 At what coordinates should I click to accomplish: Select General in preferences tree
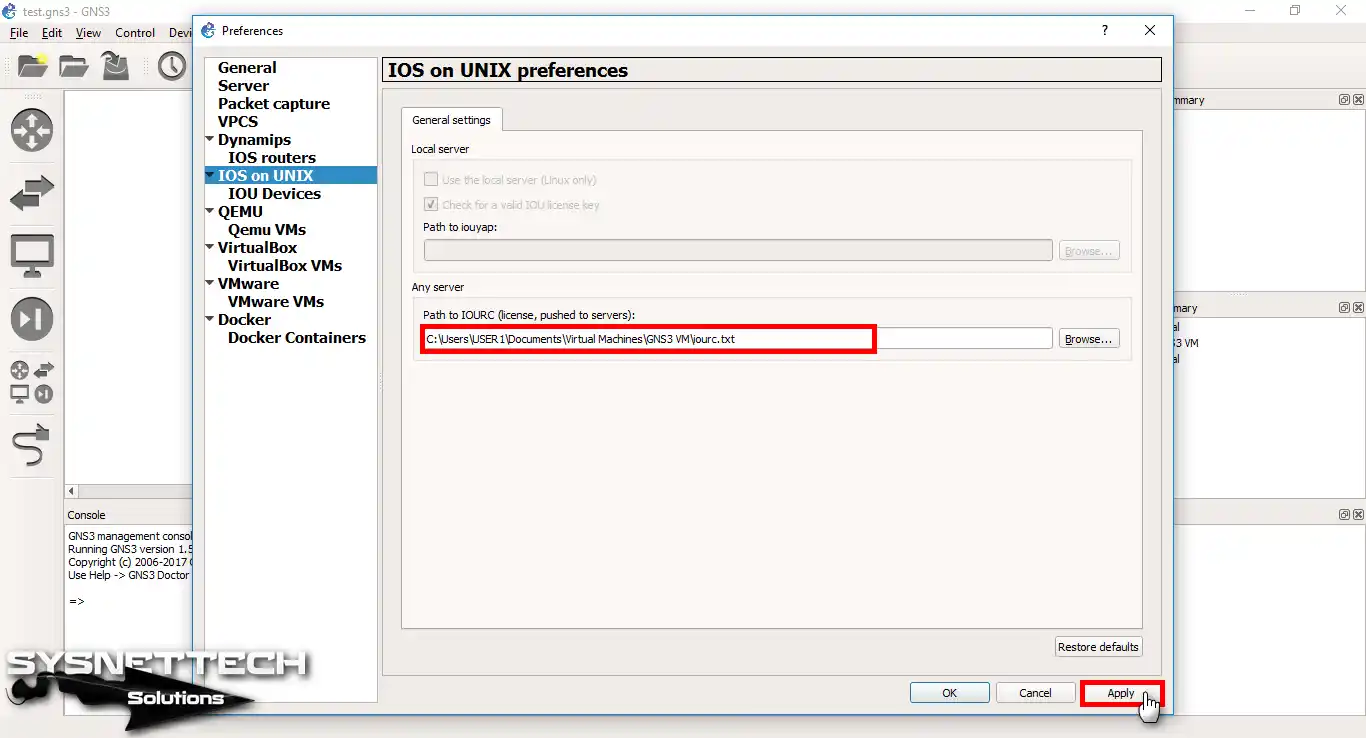(247, 68)
